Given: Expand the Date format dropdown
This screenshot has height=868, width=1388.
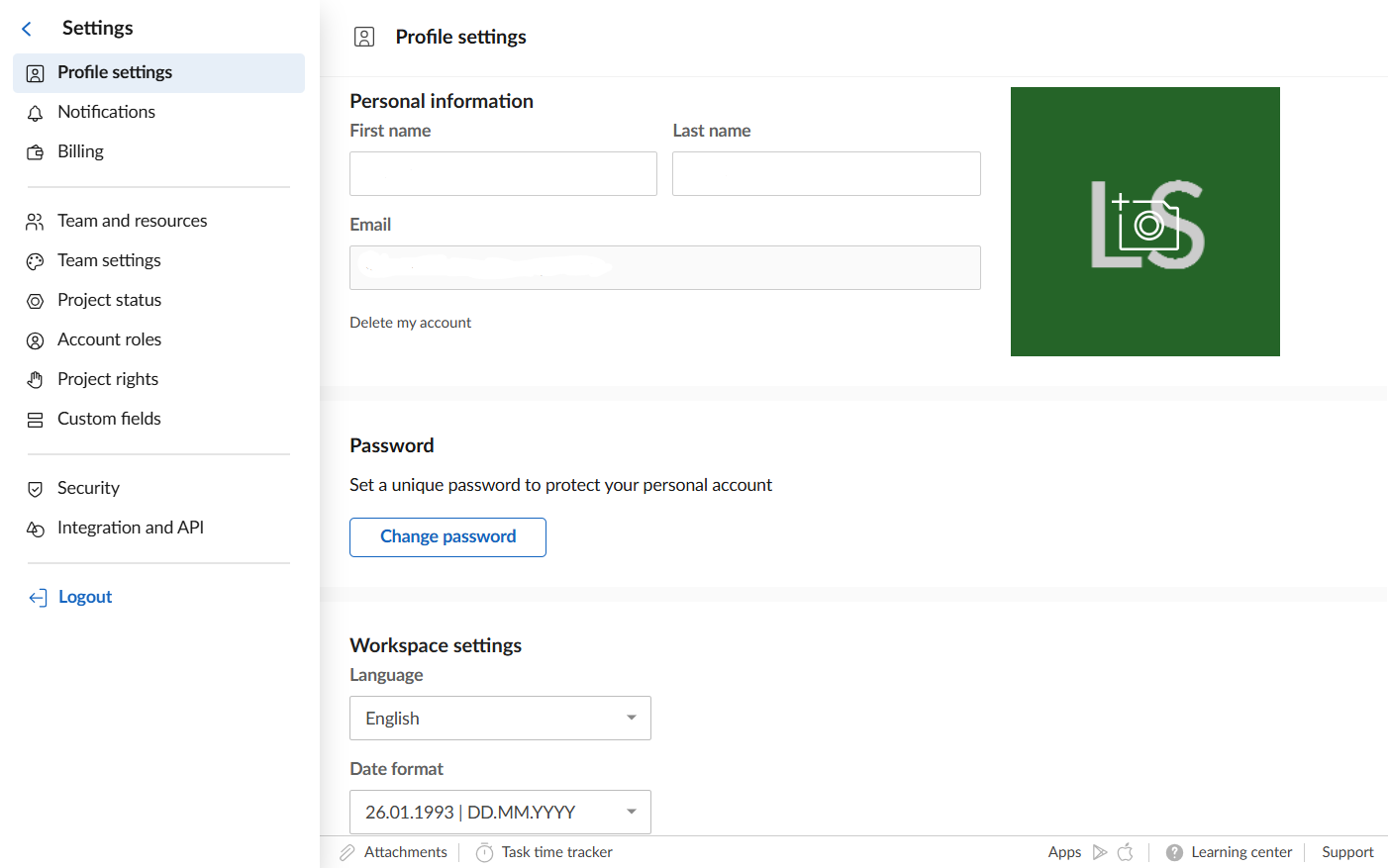Looking at the screenshot, I should pyautogui.click(x=500, y=812).
